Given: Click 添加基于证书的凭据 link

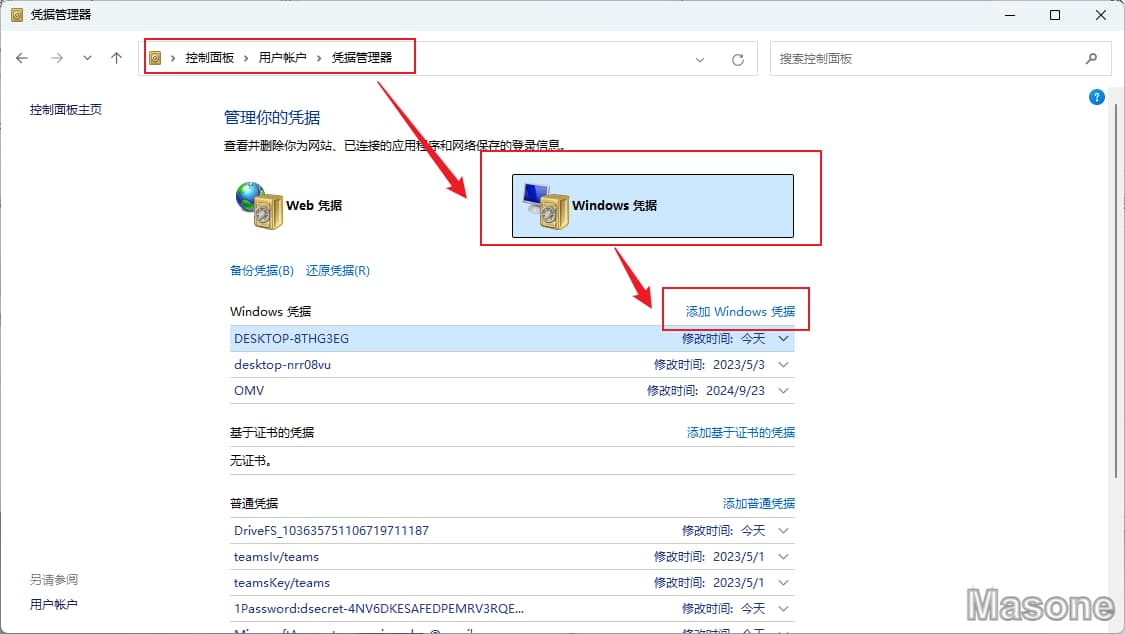Looking at the screenshot, I should tap(740, 432).
